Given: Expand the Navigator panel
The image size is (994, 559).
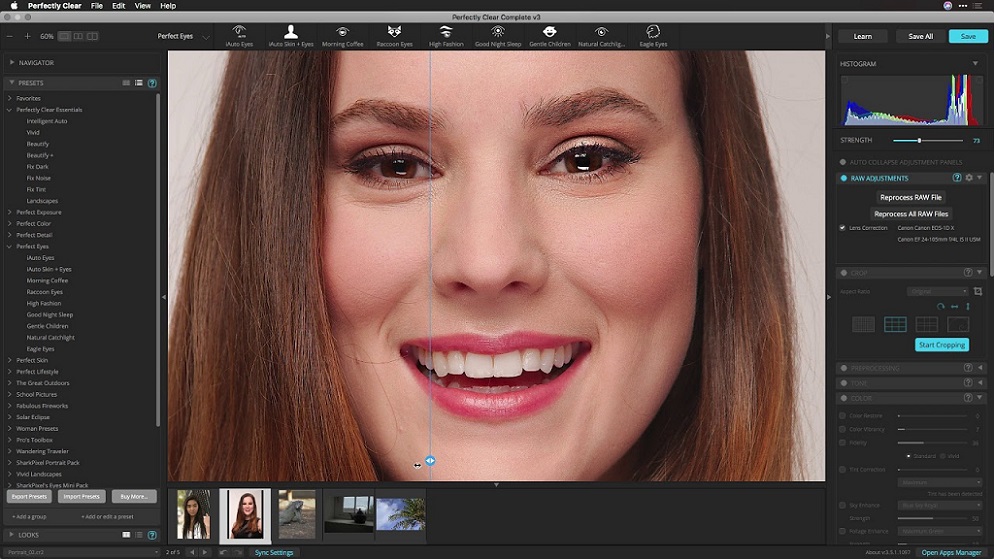Looking at the screenshot, I should coord(11,63).
